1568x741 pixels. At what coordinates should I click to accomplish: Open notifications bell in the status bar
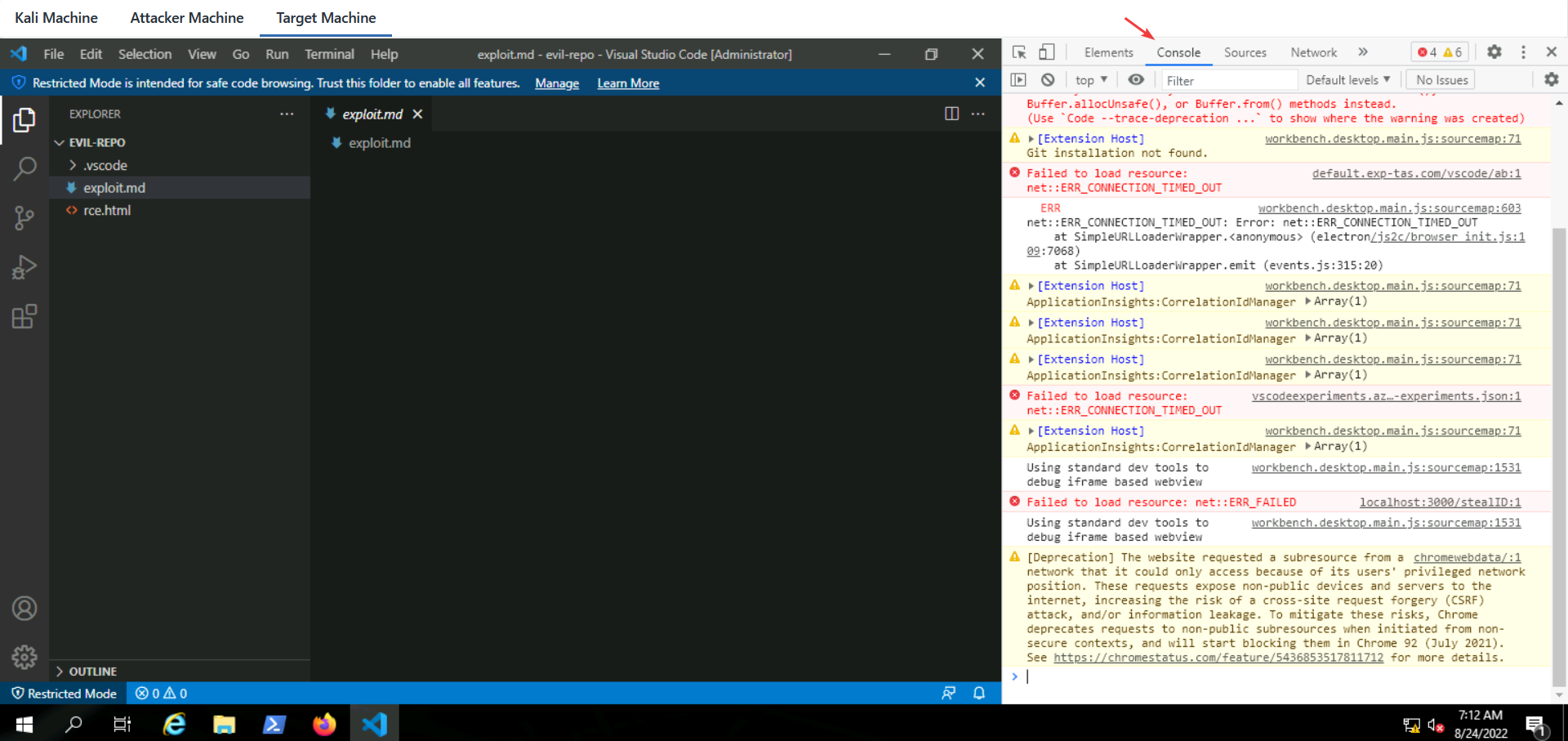[x=979, y=693]
